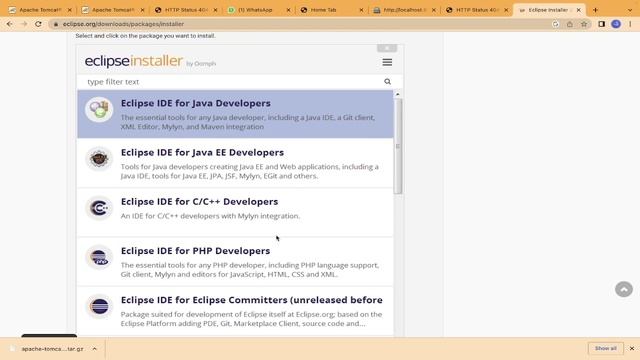
Task: Select Eclipse IDE for Java Developers
Action: (236, 114)
